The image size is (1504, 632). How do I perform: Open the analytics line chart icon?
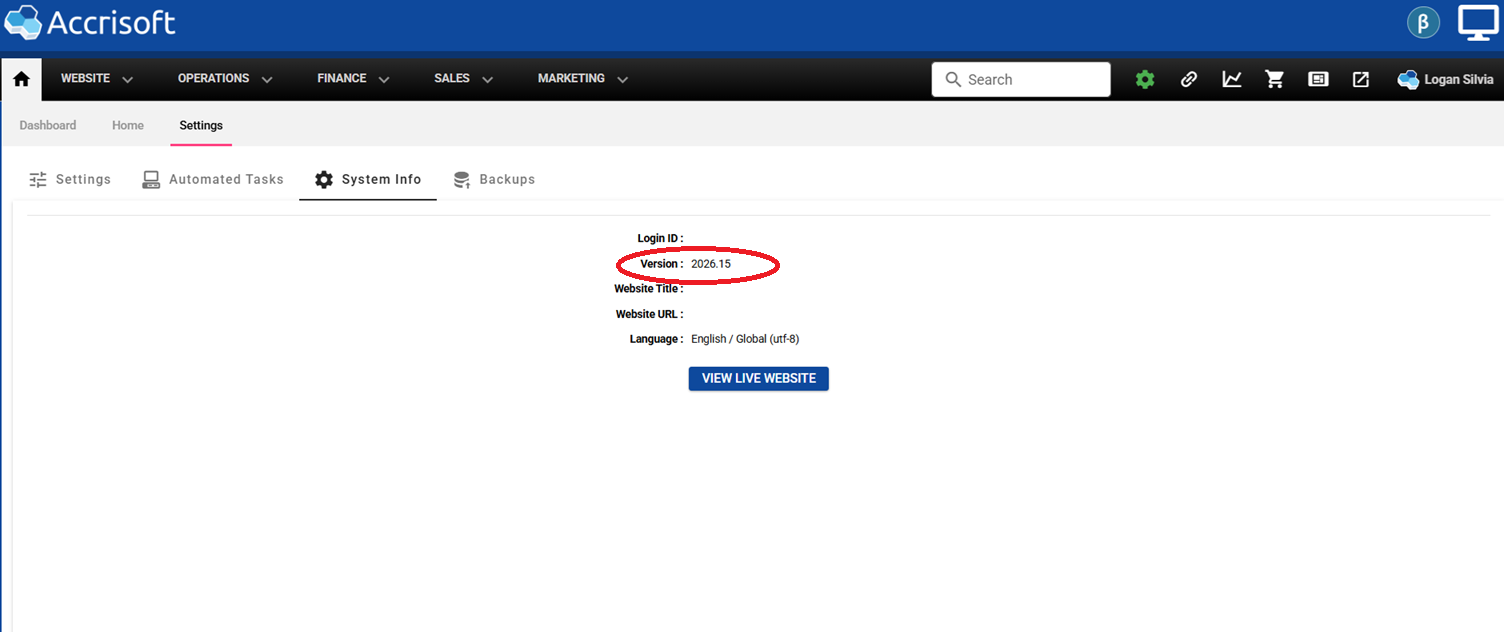click(1232, 79)
